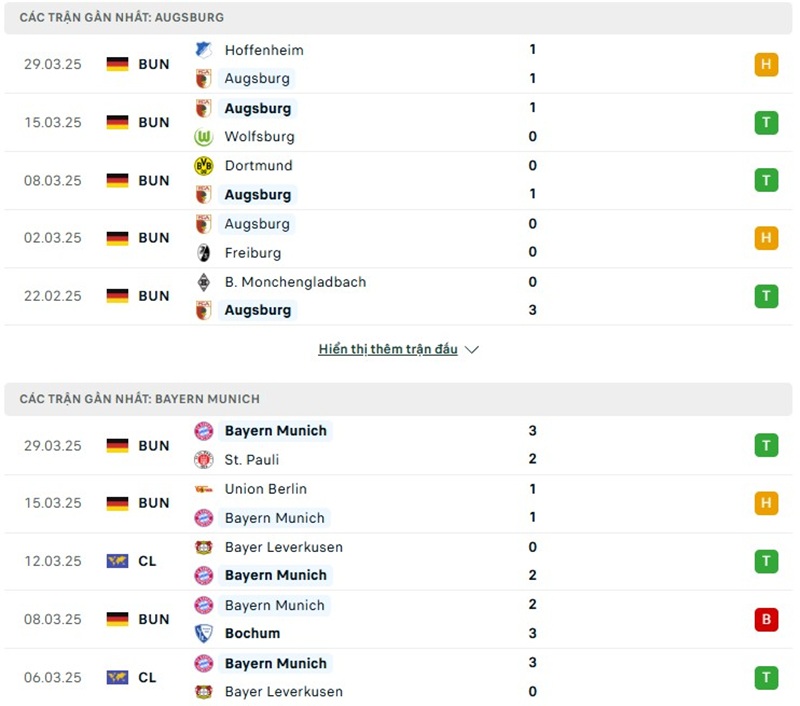
Task: Click the 'Hiển thị thêm trận đấu' link
Action: pyautogui.click(x=388, y=350)
